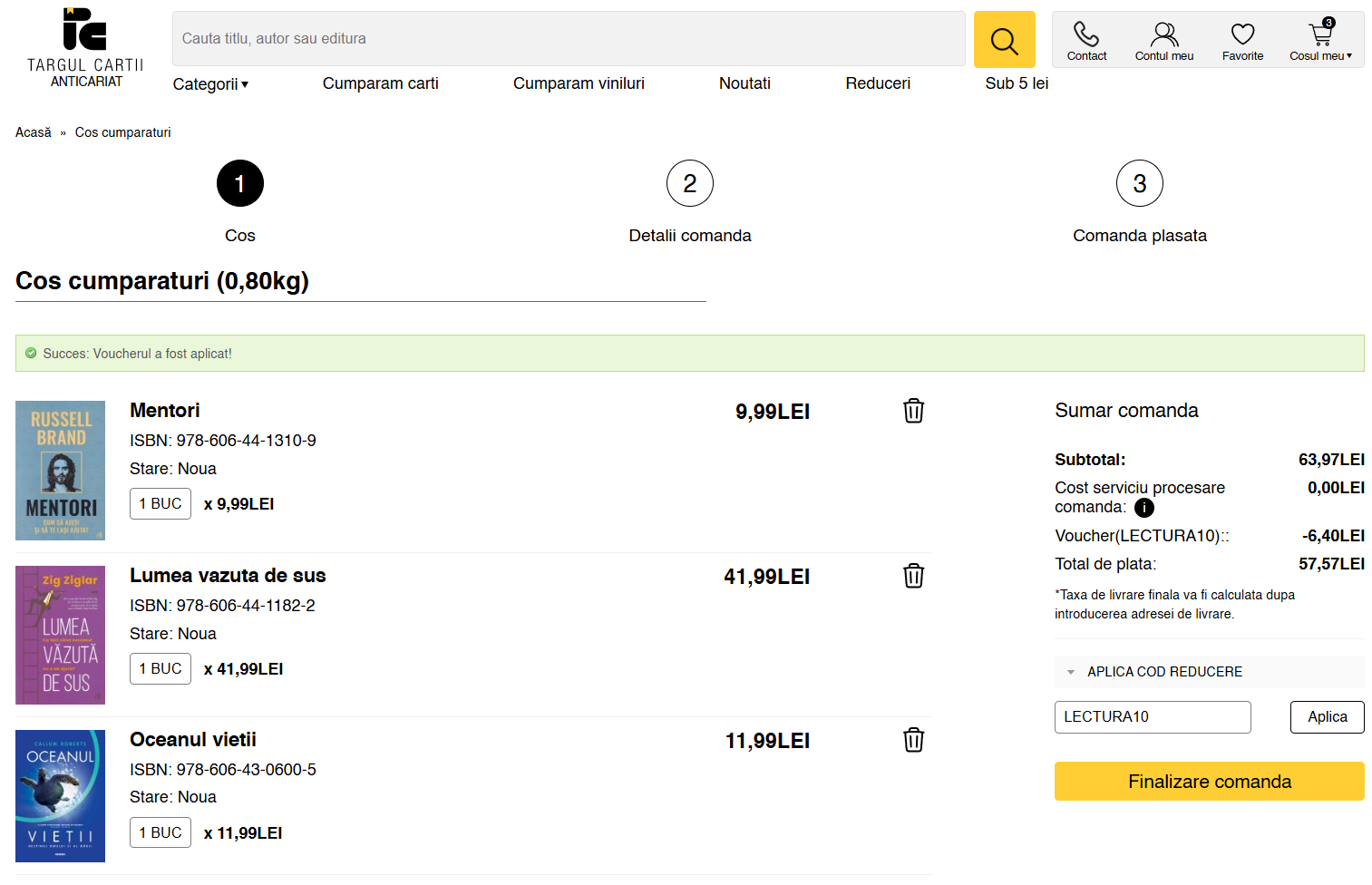Click the yellow search magnifier button
Image resolution: width=1372 pixels, height=885 pixels.
pos(1004,40)
